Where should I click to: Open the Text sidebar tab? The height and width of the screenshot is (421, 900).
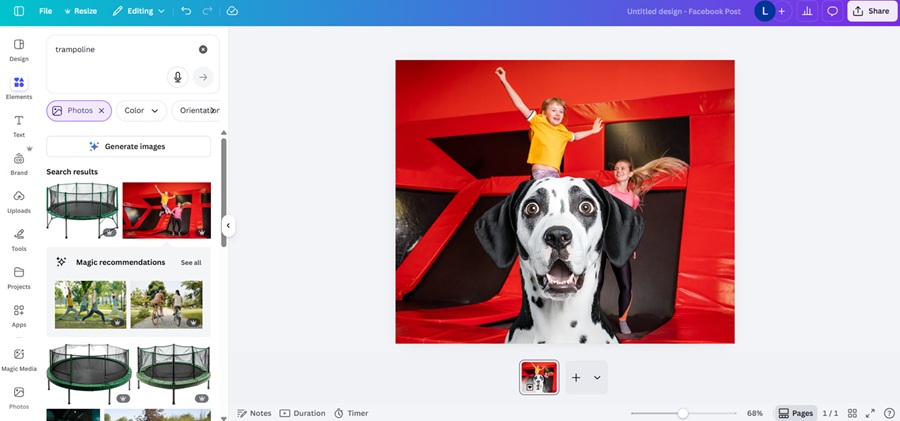pyautogui.click(x=19, y=126)
